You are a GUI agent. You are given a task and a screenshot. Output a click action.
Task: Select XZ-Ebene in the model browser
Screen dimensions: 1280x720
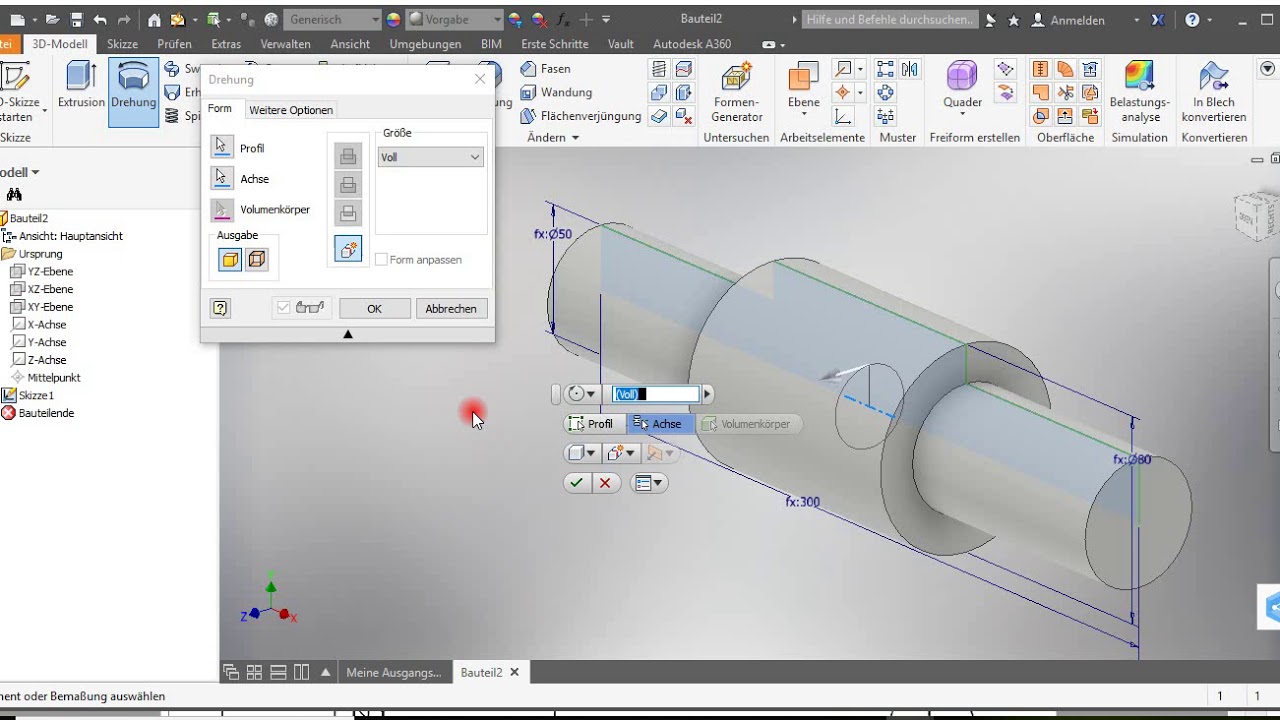click(x=42, y=289)
